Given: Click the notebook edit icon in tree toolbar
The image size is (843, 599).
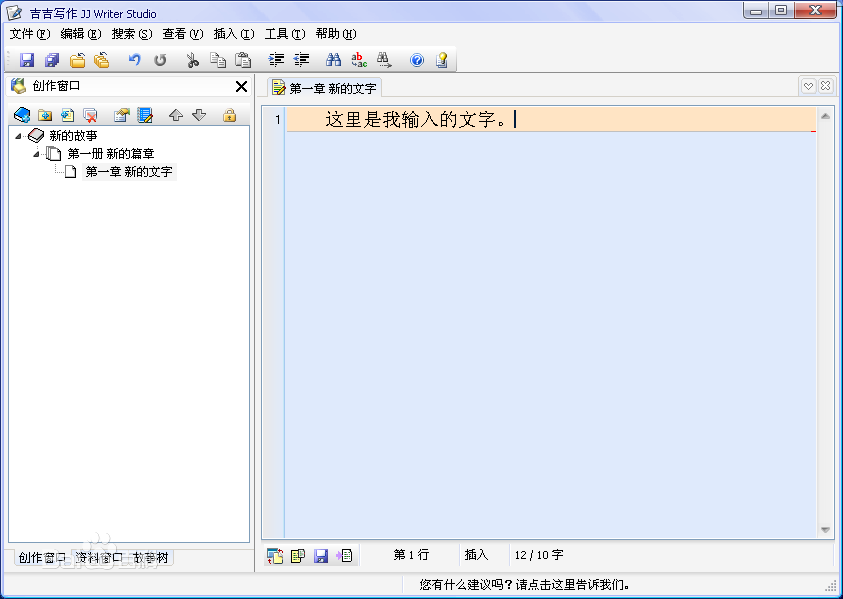Looking at the screenshot, I should point(145,115).
